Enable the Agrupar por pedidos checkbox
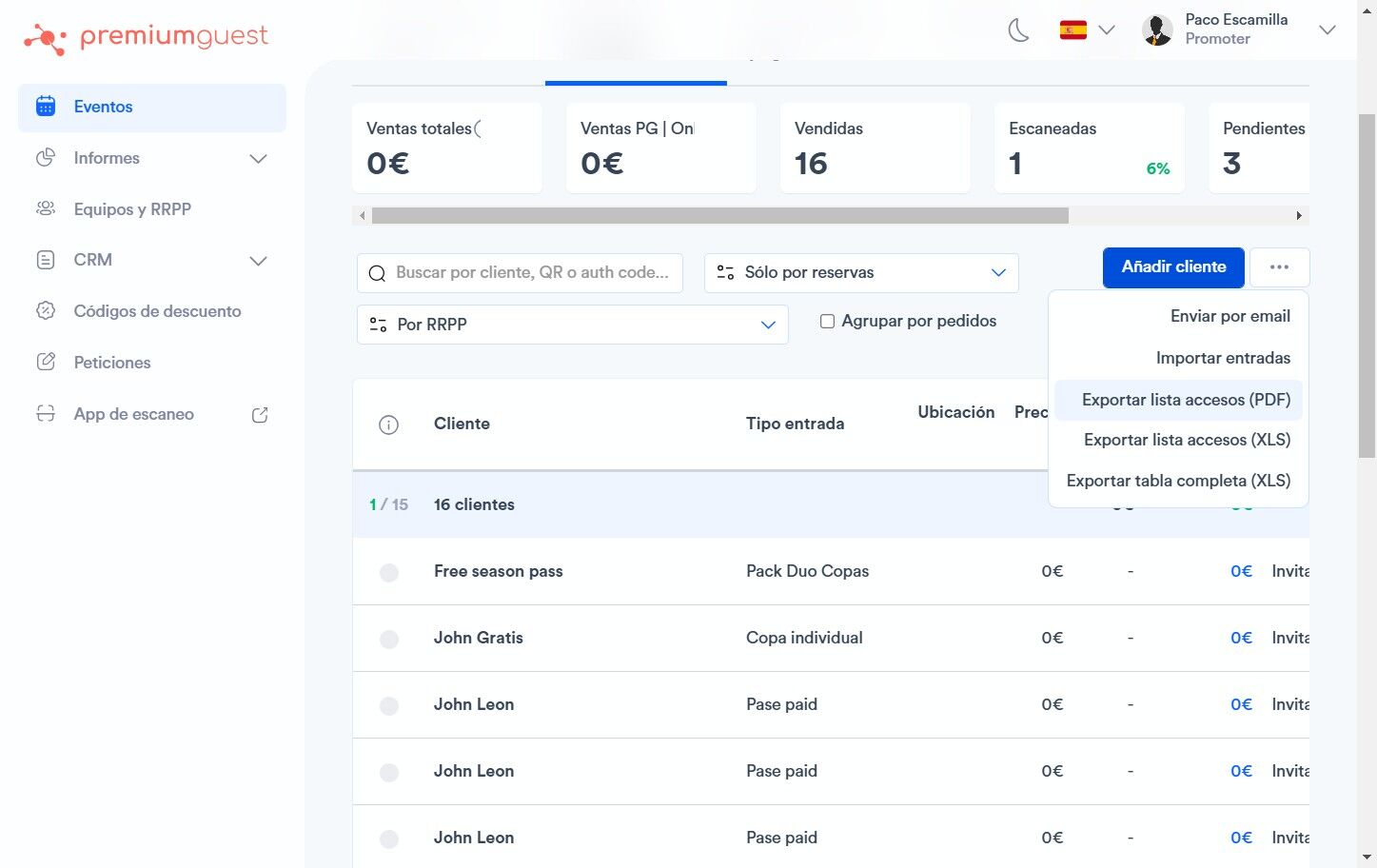 tap(827, 322)
